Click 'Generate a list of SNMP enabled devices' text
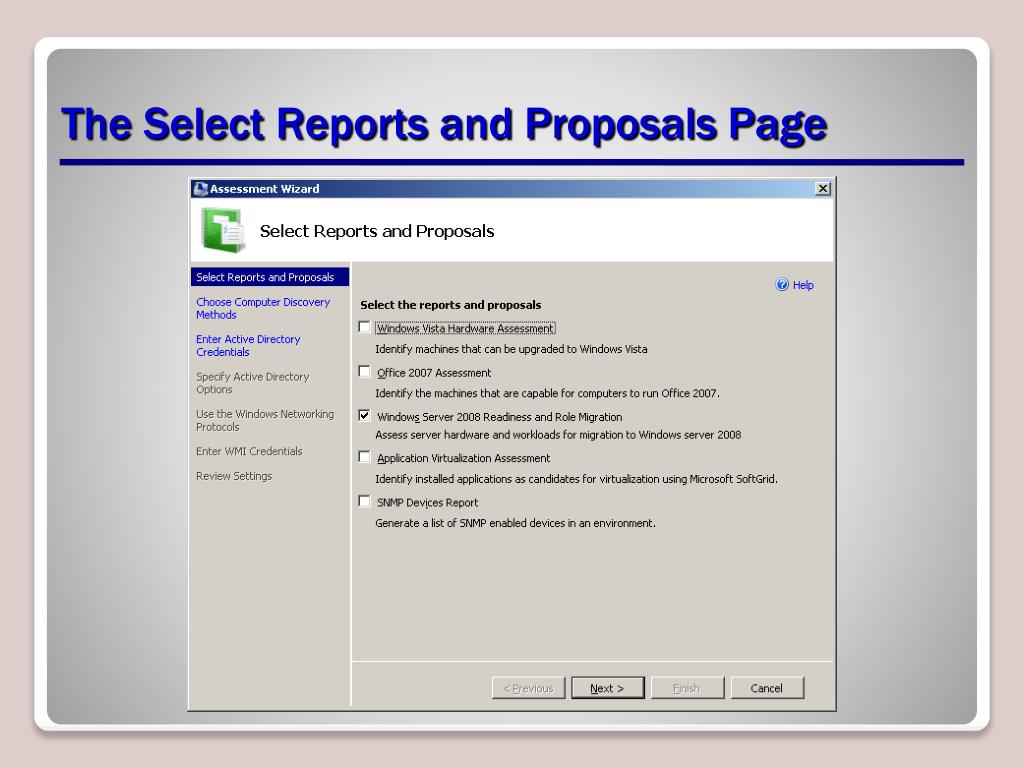 [x=515, y=523]
